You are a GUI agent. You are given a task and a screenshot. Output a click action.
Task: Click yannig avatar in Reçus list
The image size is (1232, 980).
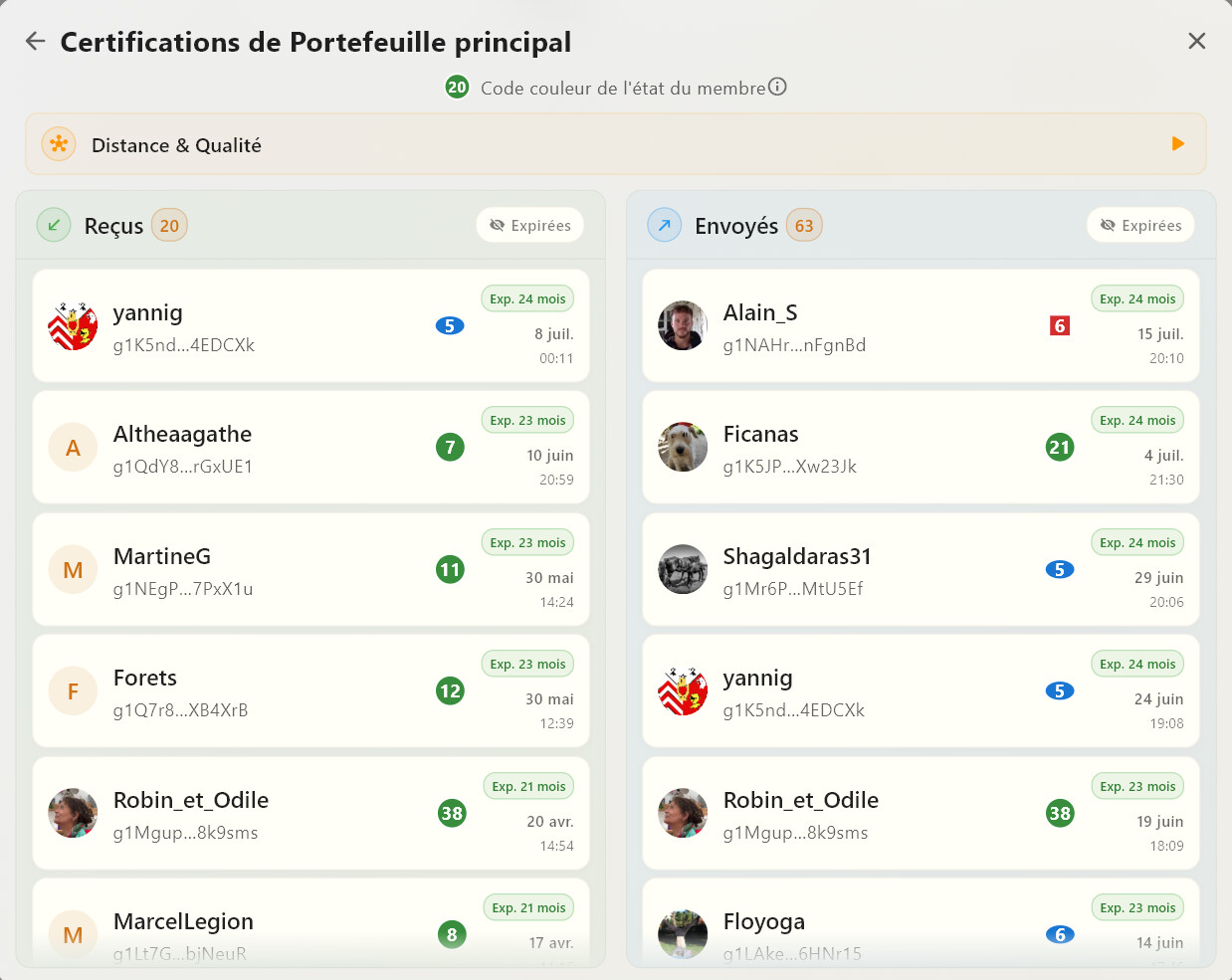pyautogui.click(x=73, y=325)
